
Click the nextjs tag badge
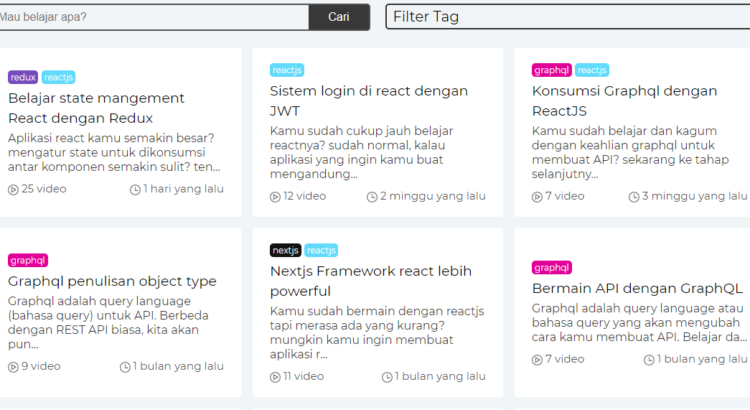point(285,250)
